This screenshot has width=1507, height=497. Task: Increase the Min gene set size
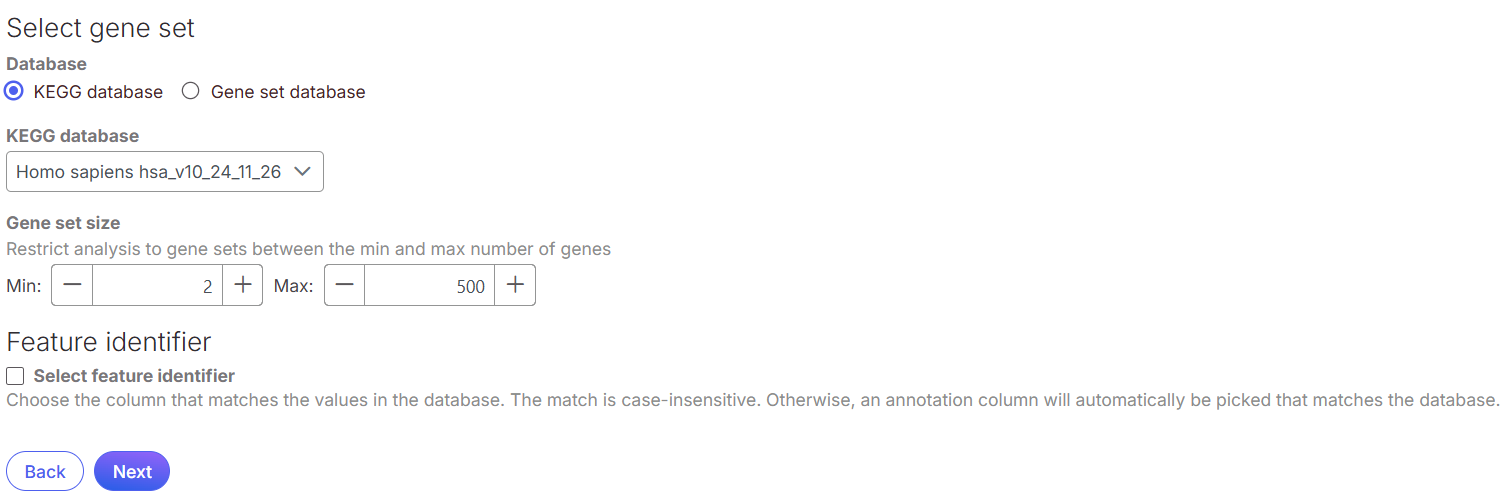click(x=242, y=286)
